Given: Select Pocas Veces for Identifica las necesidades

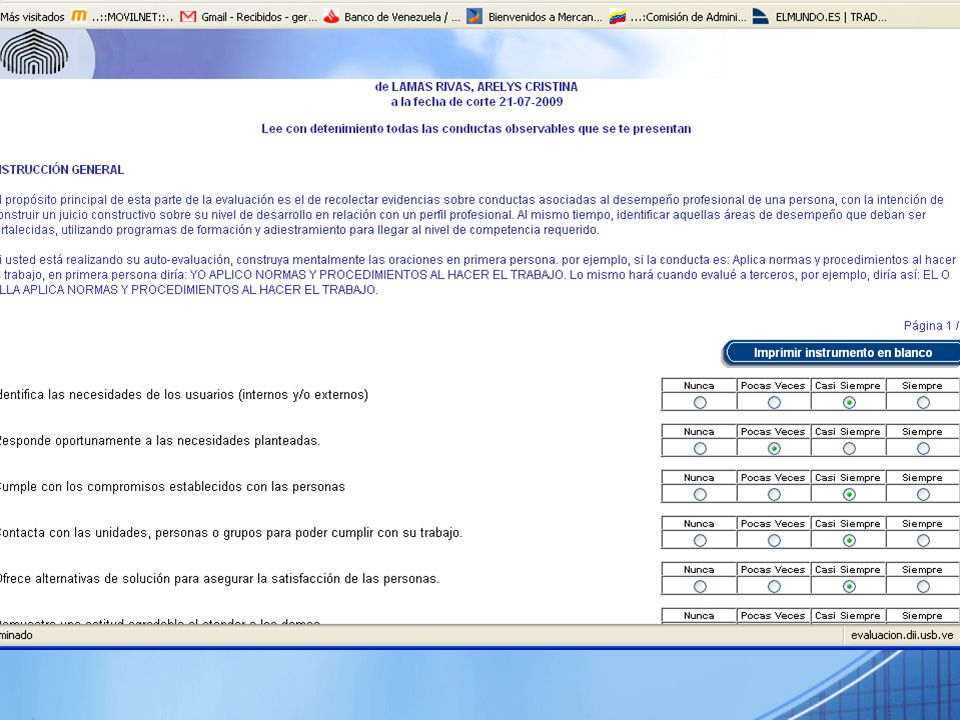Looking at the screenshot, I should tap(774, 402).
